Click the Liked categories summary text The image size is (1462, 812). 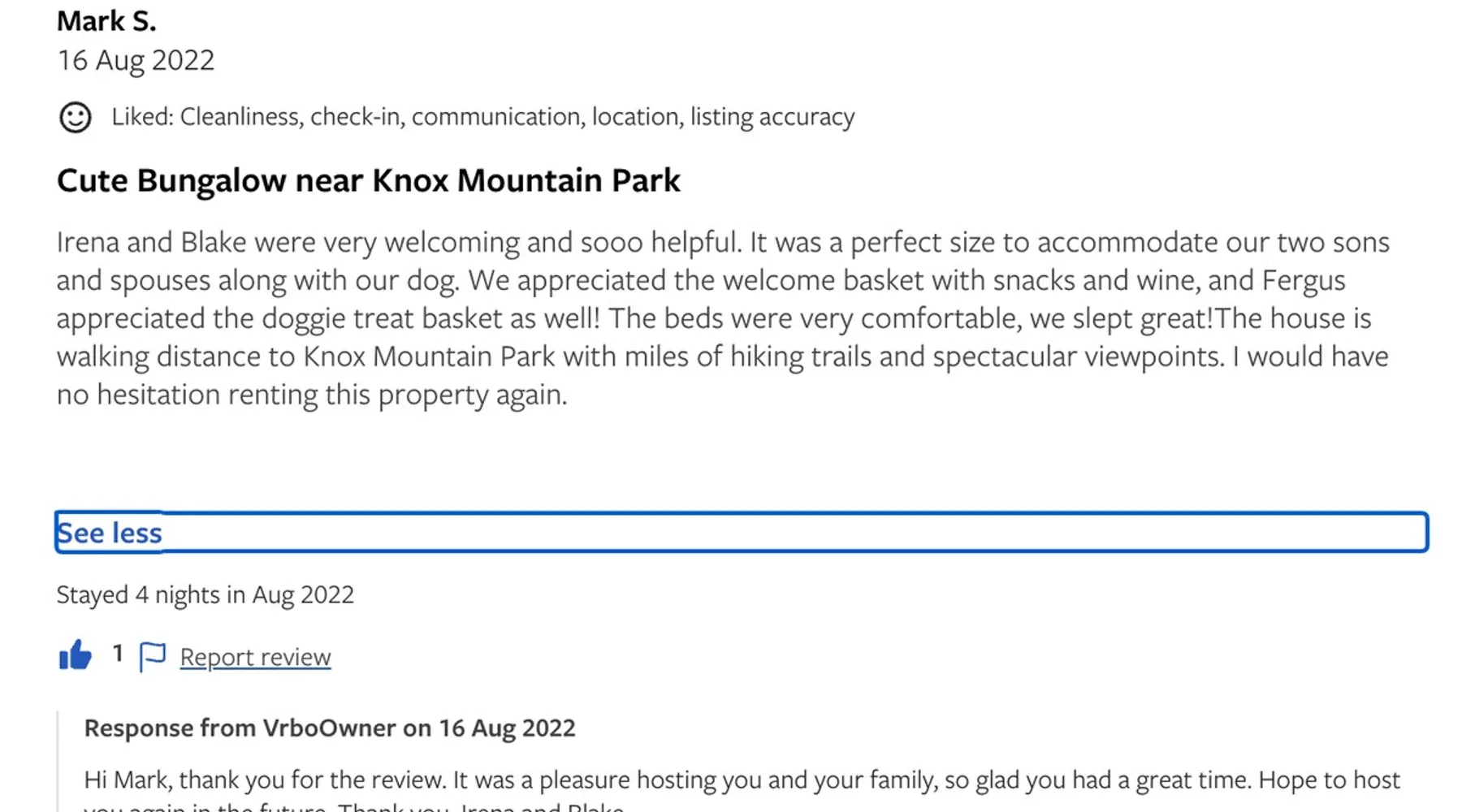pyautogui.click(x=482, y=117)
